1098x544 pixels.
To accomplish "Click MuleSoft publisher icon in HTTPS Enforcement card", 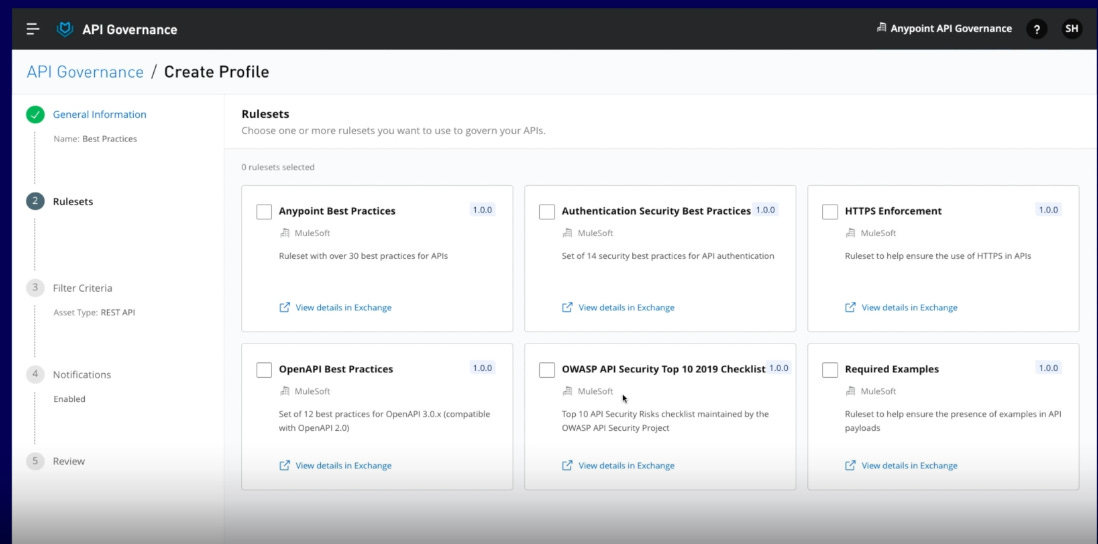I will coord(850,233).
